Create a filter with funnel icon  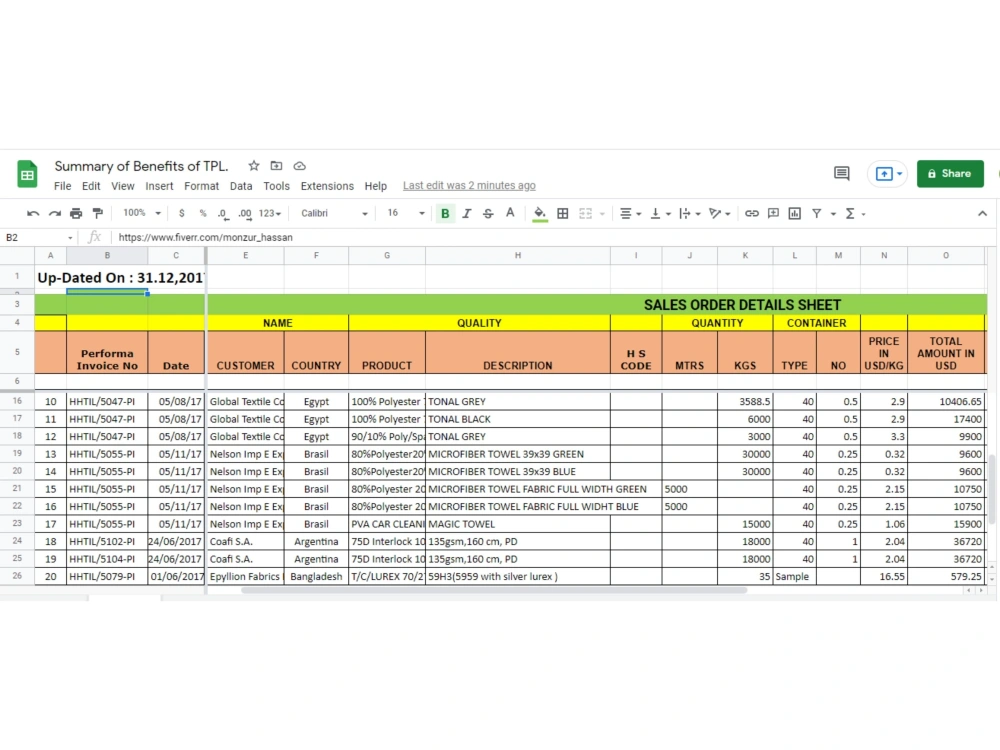(816, 214)
